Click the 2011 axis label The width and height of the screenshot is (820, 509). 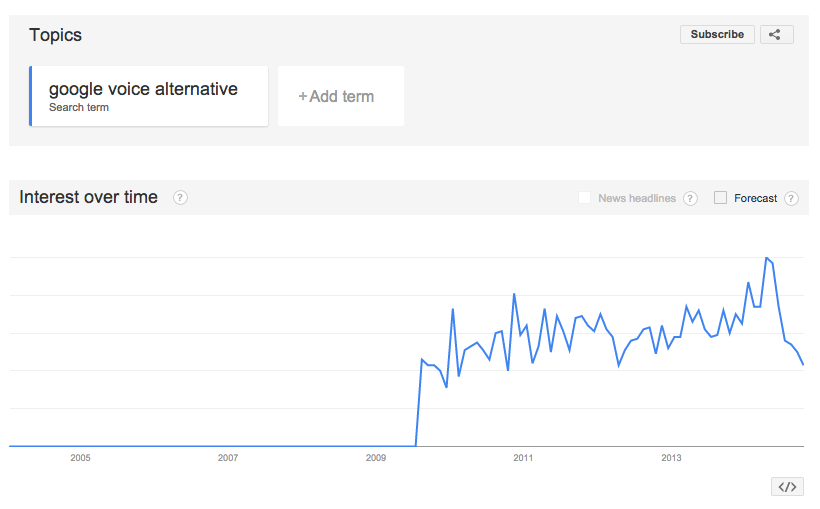[523, 458]
